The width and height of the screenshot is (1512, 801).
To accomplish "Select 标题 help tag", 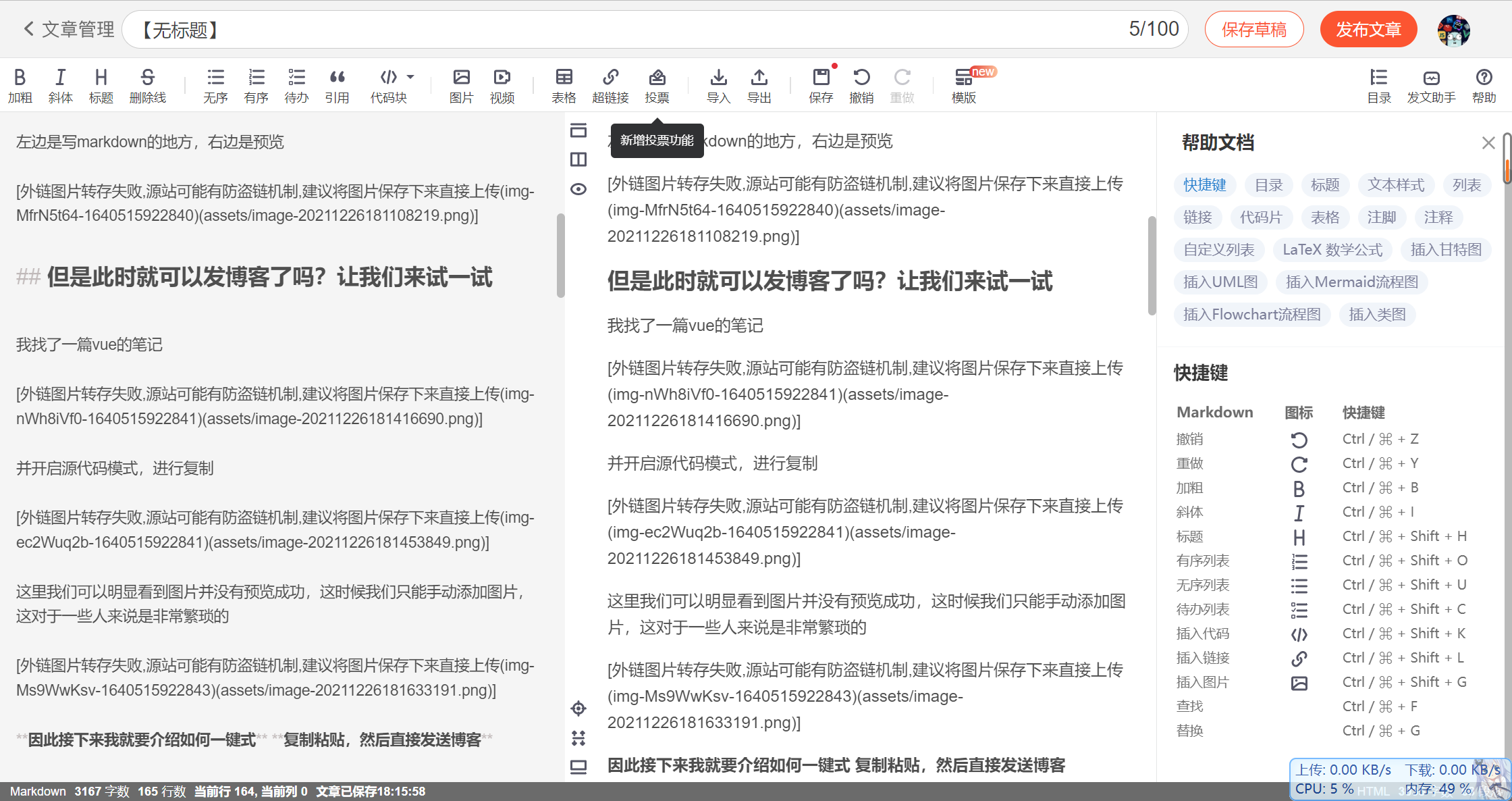I will tap(1326, 185).
